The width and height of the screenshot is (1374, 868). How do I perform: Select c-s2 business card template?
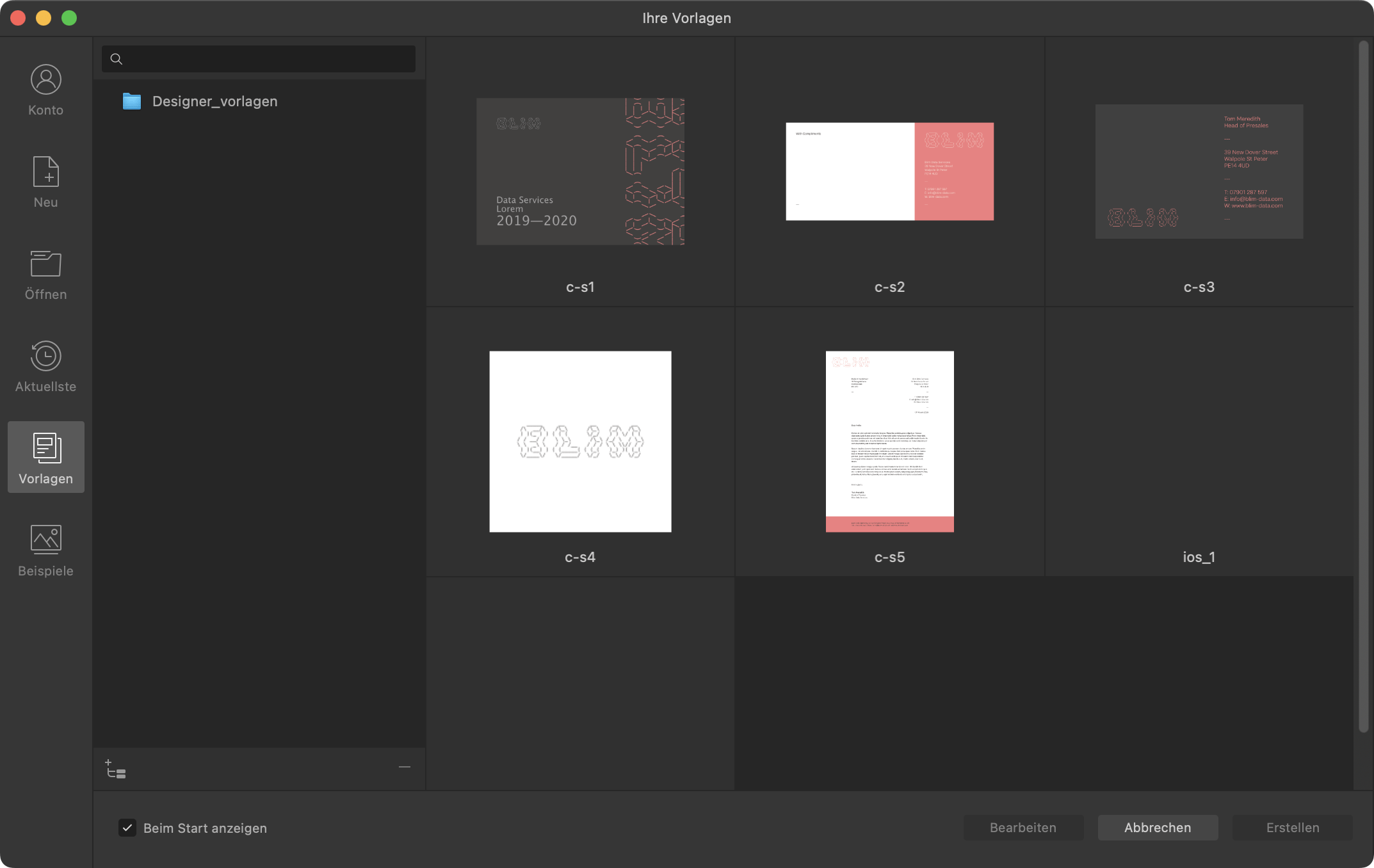[889, 171]
